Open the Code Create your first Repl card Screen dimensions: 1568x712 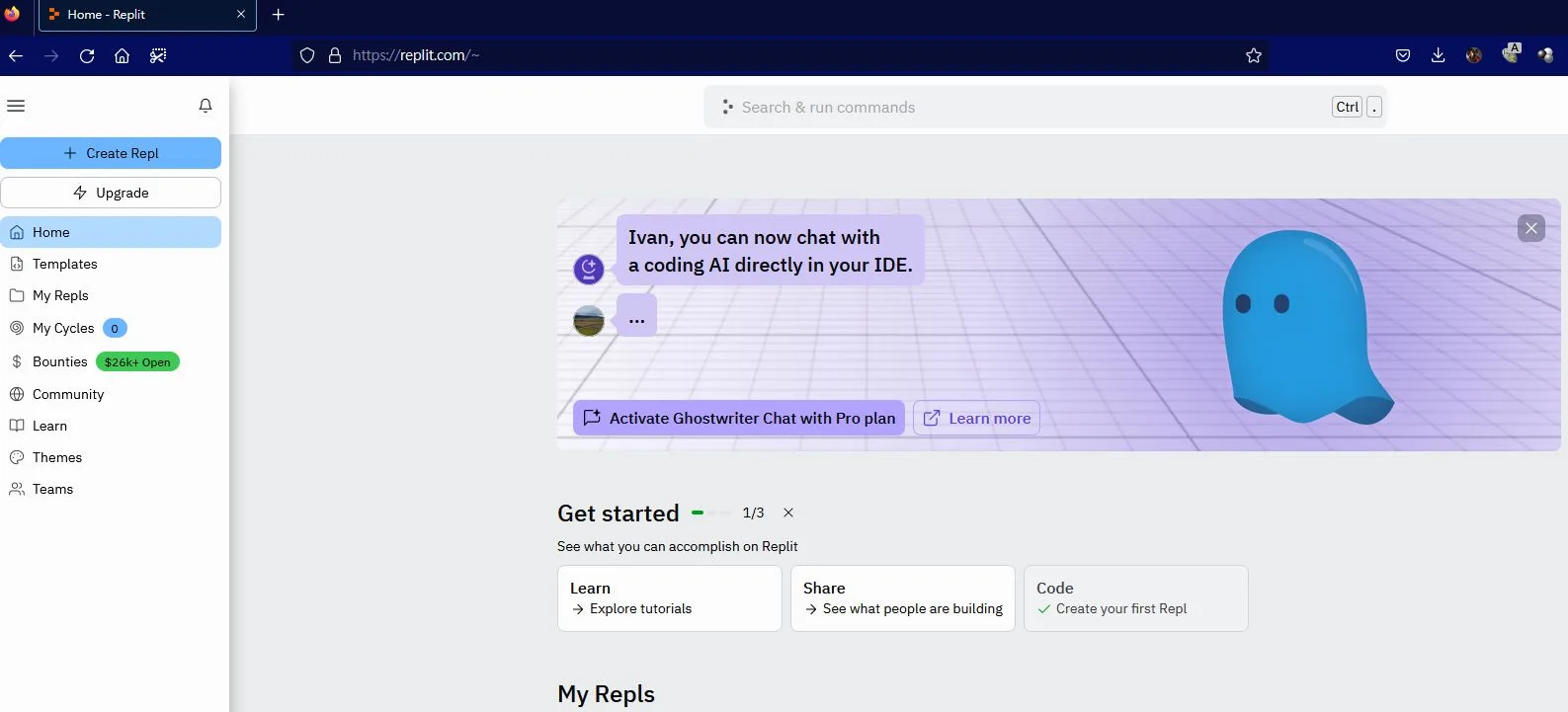coord(1136,598)
